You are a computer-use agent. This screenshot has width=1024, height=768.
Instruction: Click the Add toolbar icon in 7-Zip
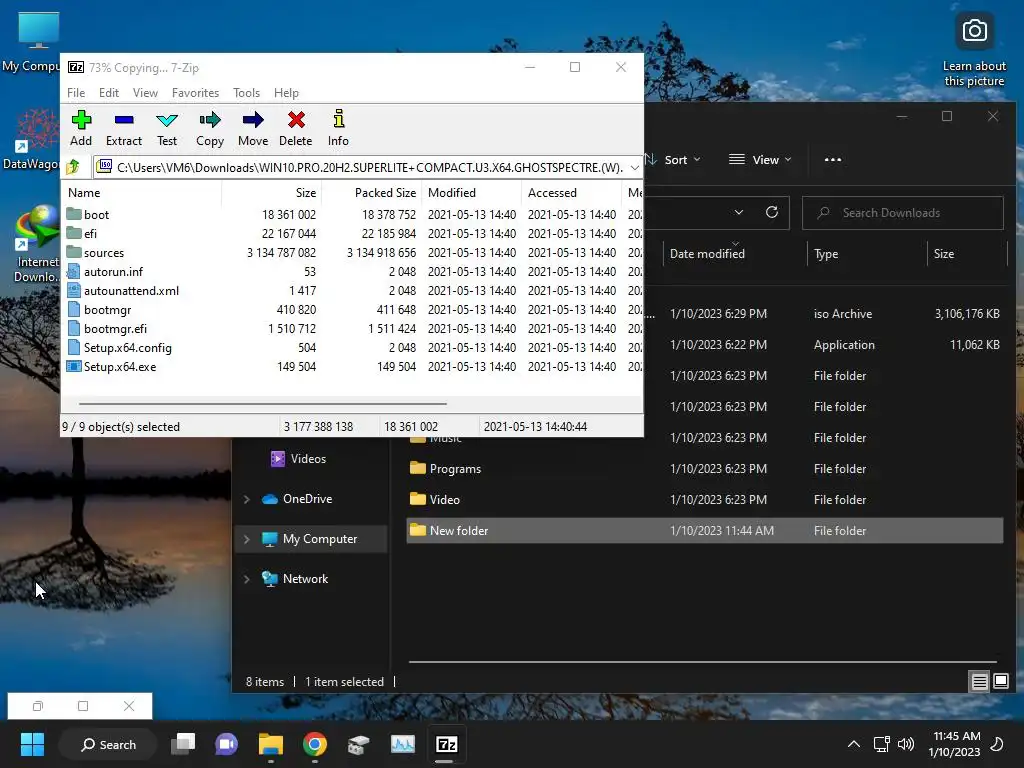click(81, 128)
